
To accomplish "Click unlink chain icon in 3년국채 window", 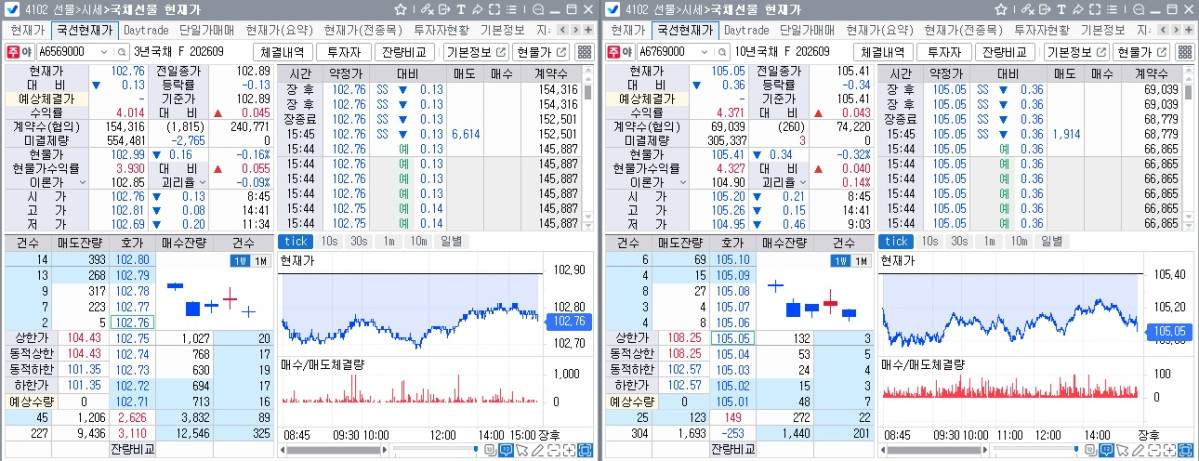I will (427, 10).
